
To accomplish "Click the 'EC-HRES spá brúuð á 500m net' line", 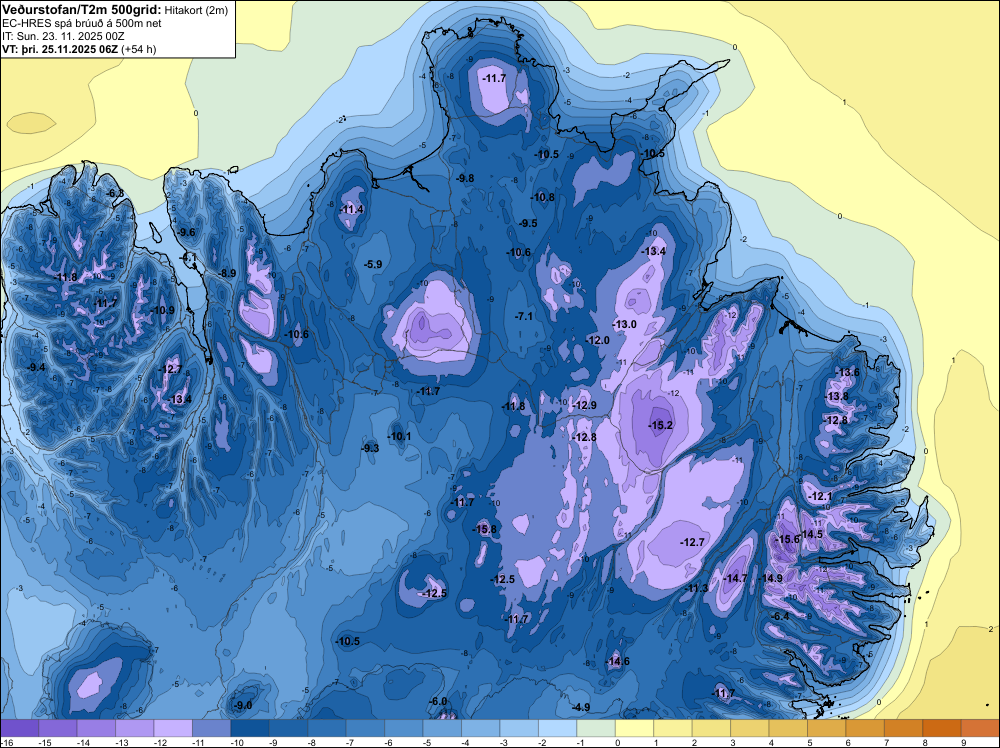I will [x=82, y=24].
